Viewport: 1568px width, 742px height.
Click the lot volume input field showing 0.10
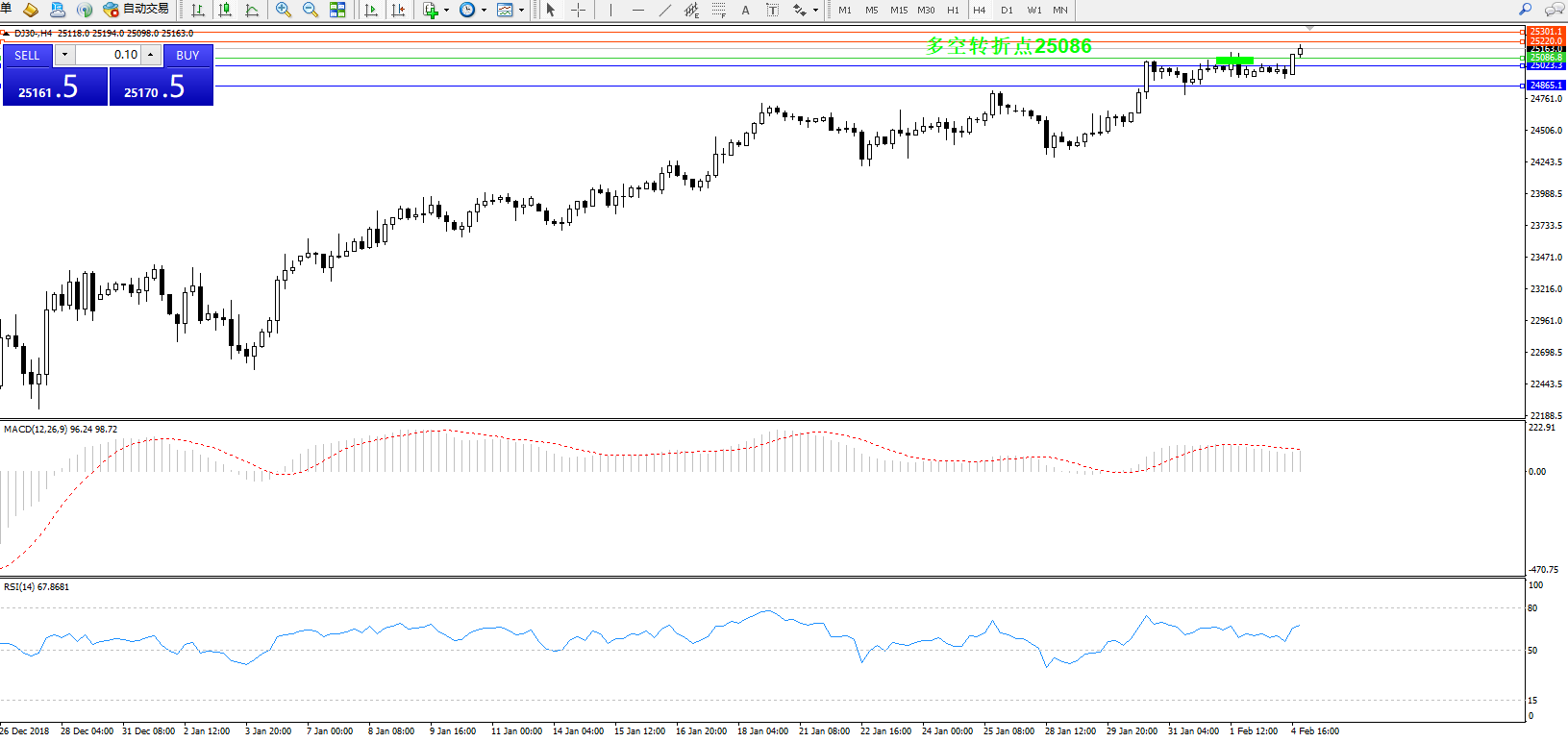click(x=108, y=55)
